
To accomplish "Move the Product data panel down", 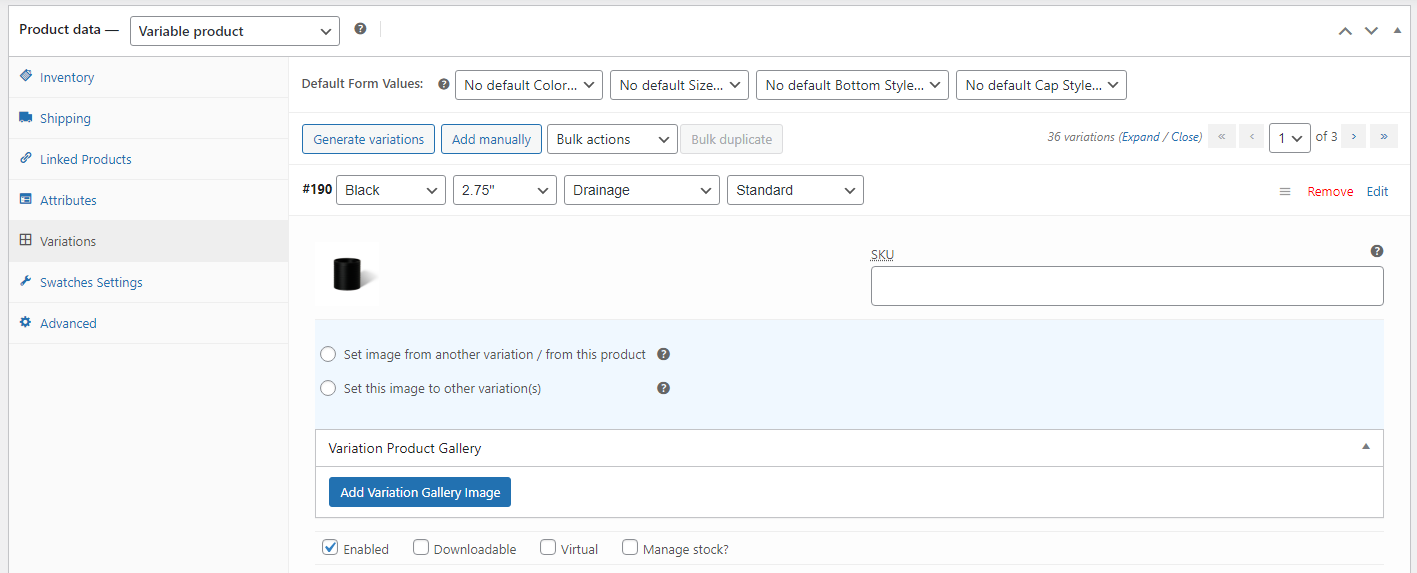I will click(1372, 31).
